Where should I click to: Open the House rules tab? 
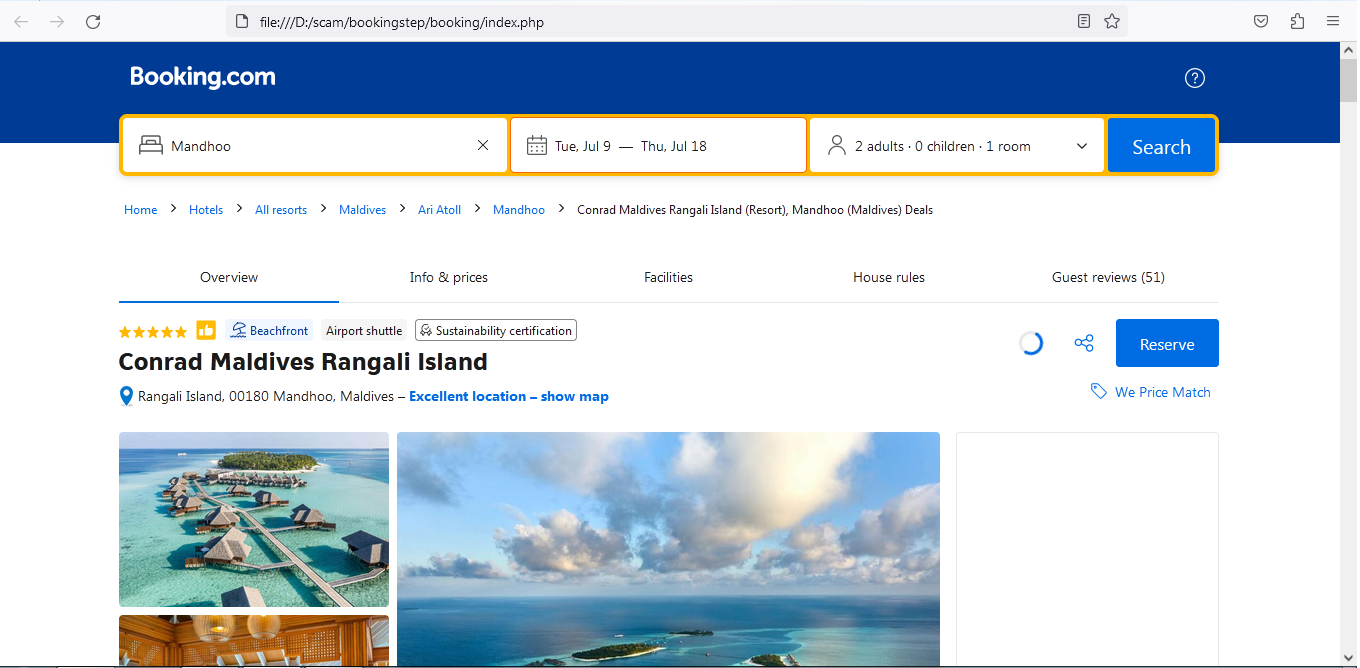pos(889,277)
